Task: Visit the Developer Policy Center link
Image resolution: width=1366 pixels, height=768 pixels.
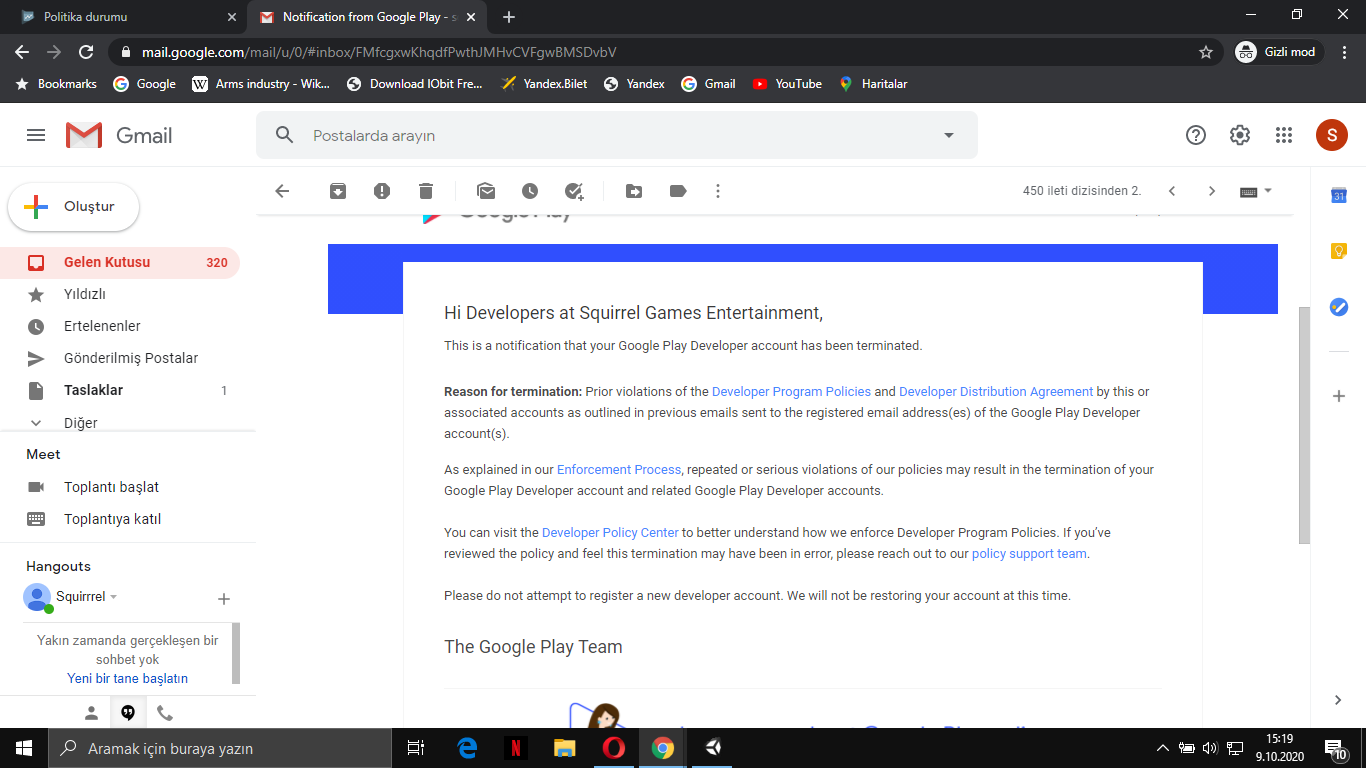Action: 610,533
